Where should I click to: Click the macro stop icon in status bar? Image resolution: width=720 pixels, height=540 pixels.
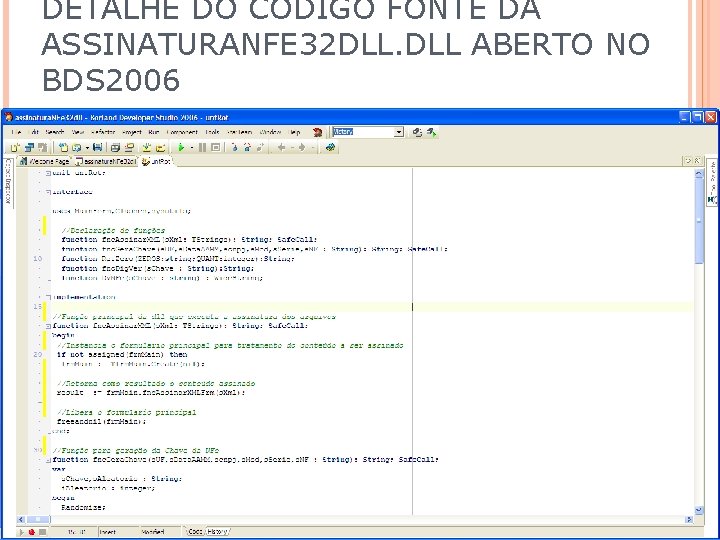click(42, 532)
